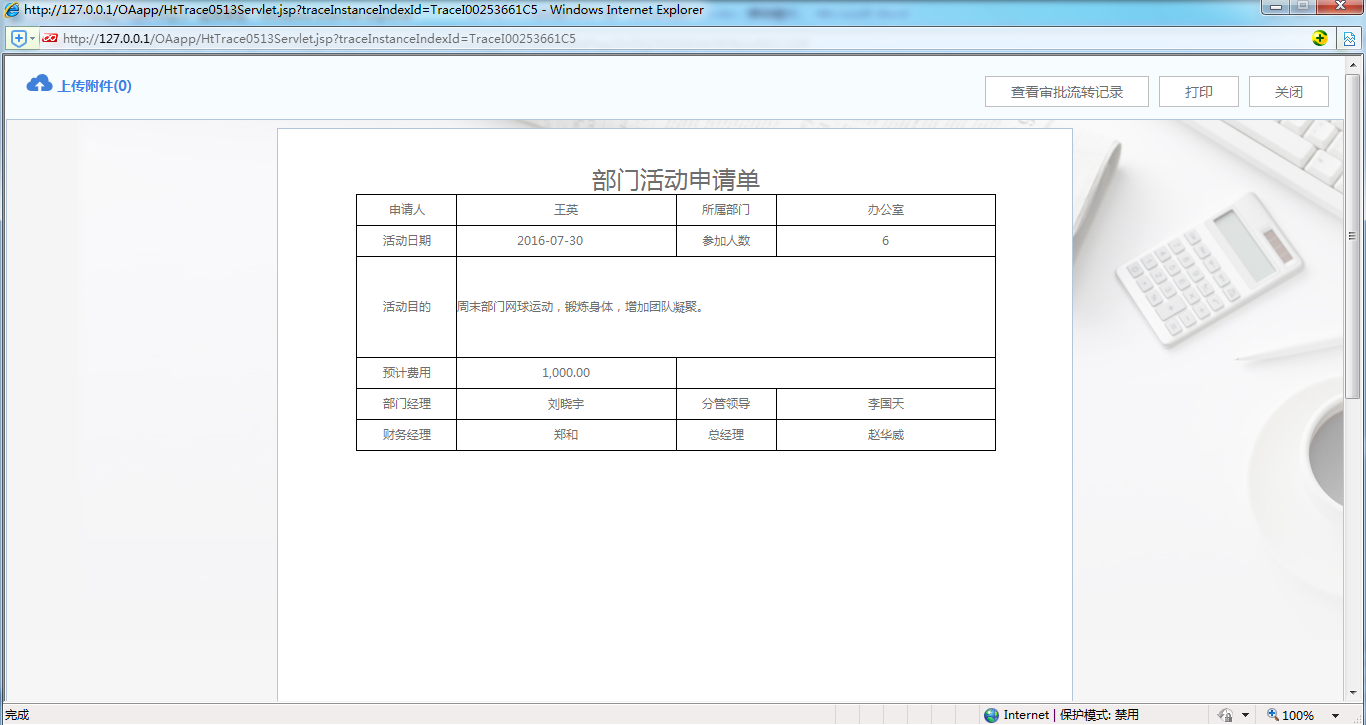Click the compatibility view page icon

click(x=1350, y=38)
